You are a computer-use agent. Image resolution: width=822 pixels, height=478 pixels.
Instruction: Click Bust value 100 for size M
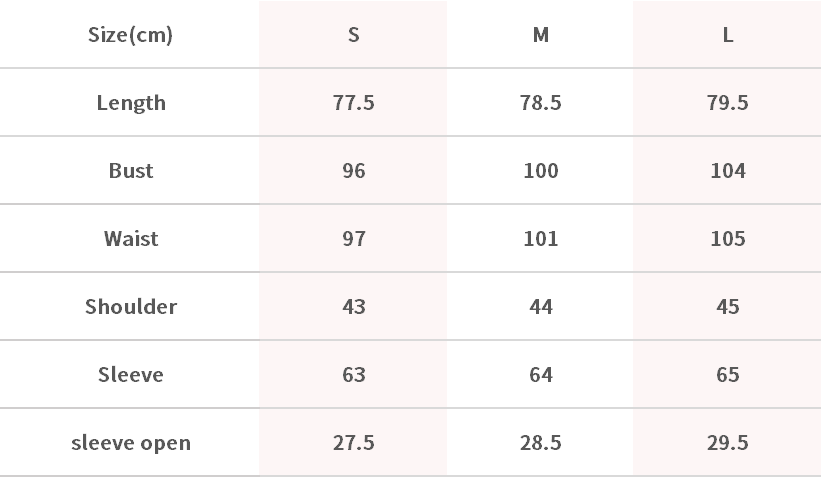540,171
